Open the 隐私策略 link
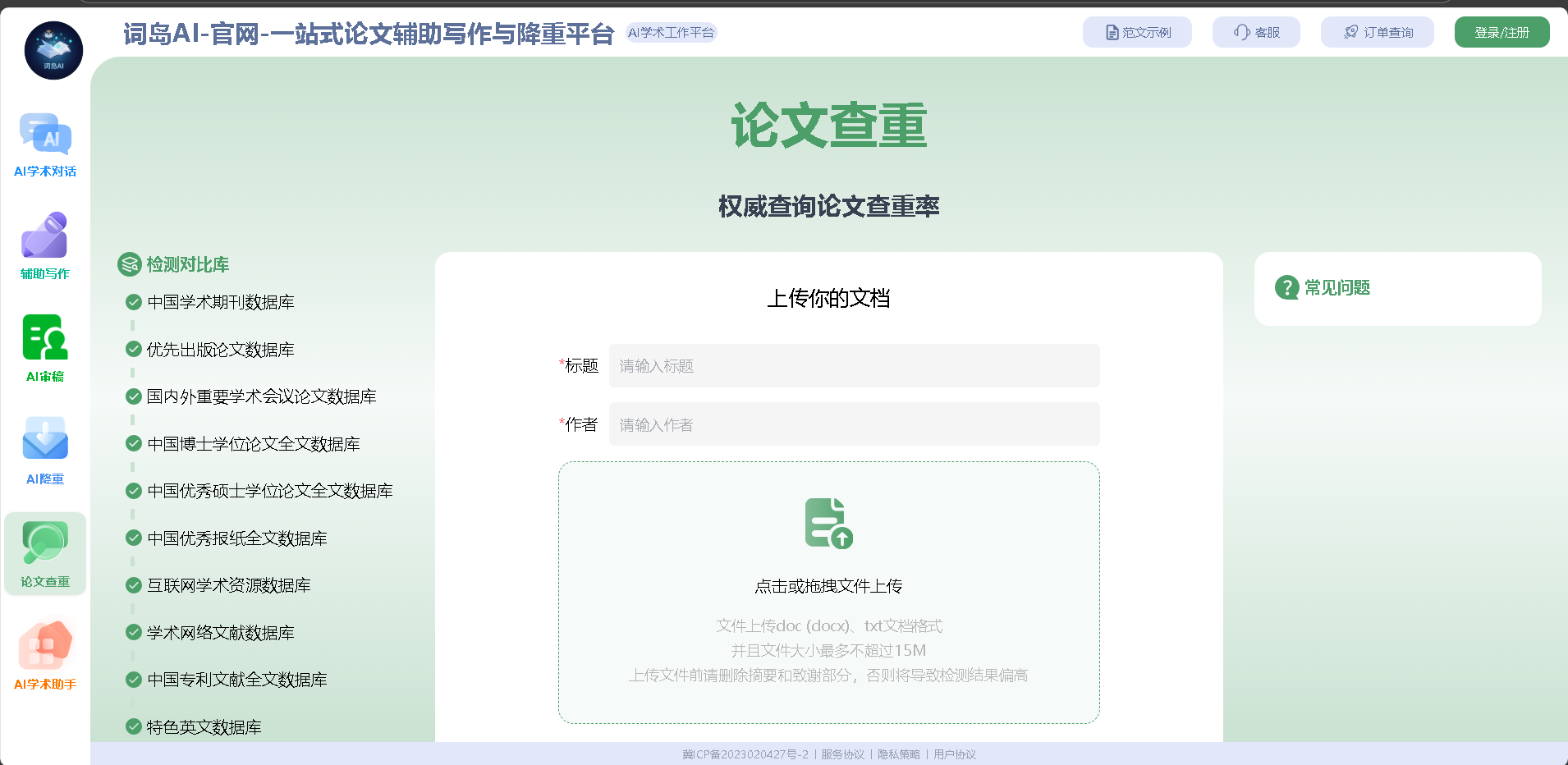The image size is (1568, 765). pyautogui.click(x=897, y=754)
